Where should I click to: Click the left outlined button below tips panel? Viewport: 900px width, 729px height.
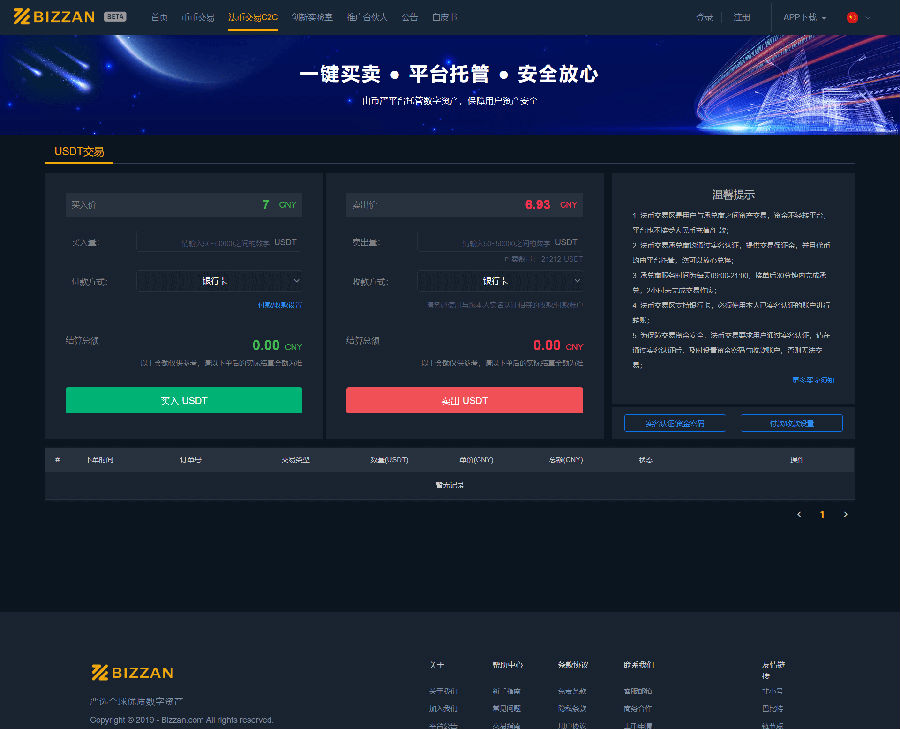click(674, 423)
